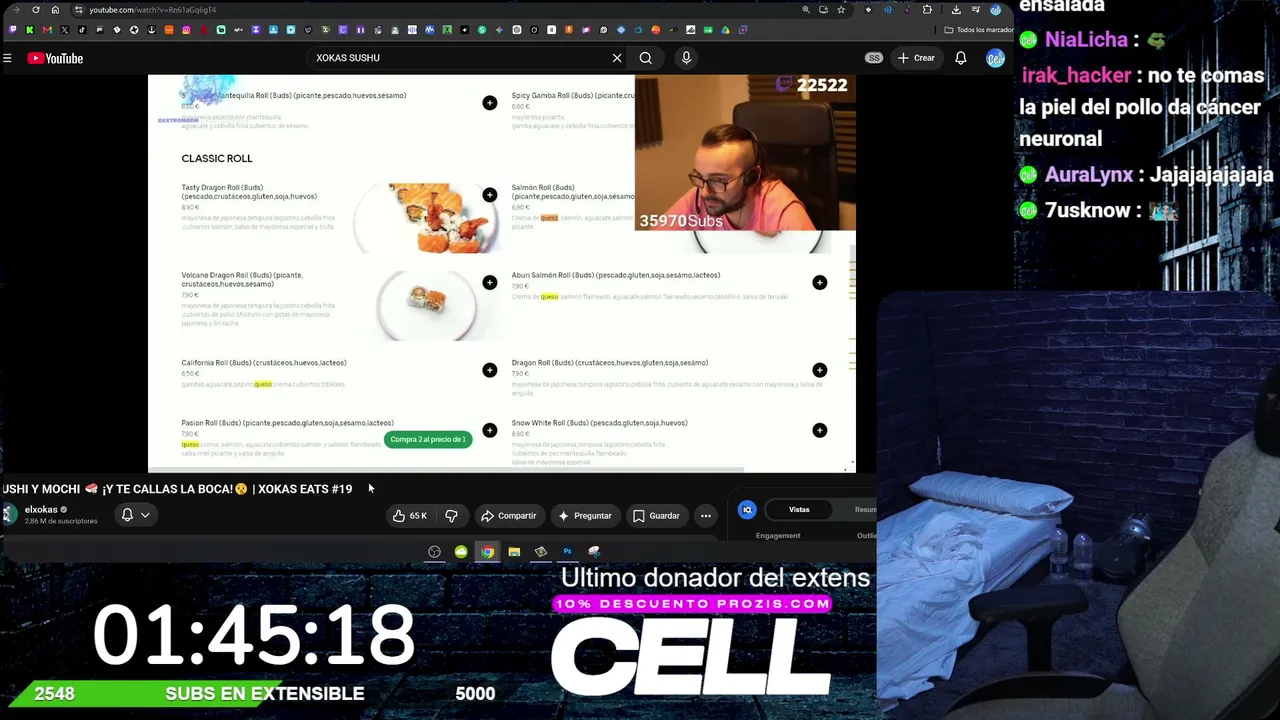The height and width of the screenshot is (720, 1280).
Task: Open the green cloud app in taskbar
Action: click(x=461, y=552)
